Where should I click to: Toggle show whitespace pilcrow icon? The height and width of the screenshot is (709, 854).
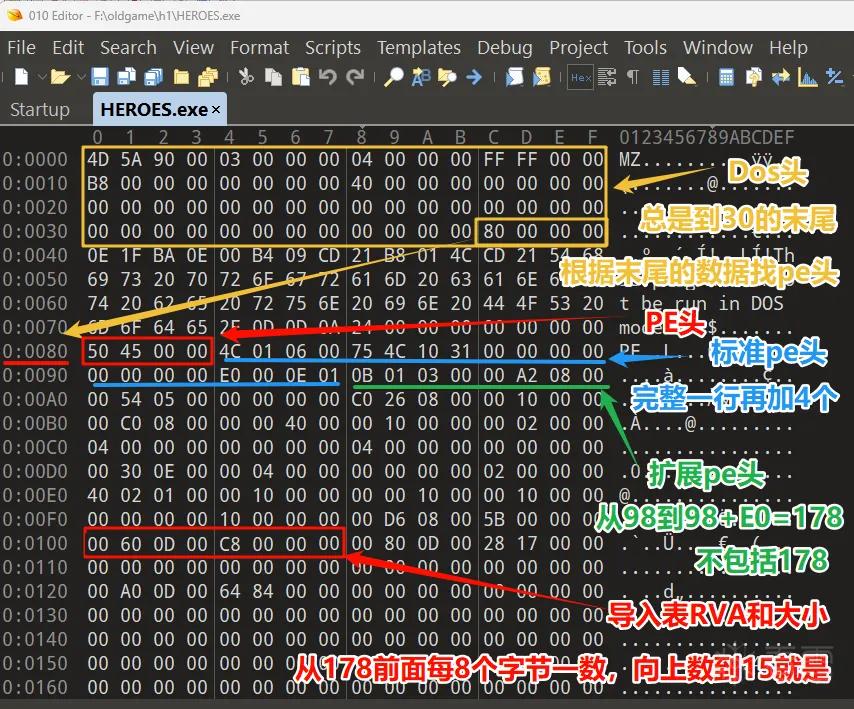(x=633, y=77)
